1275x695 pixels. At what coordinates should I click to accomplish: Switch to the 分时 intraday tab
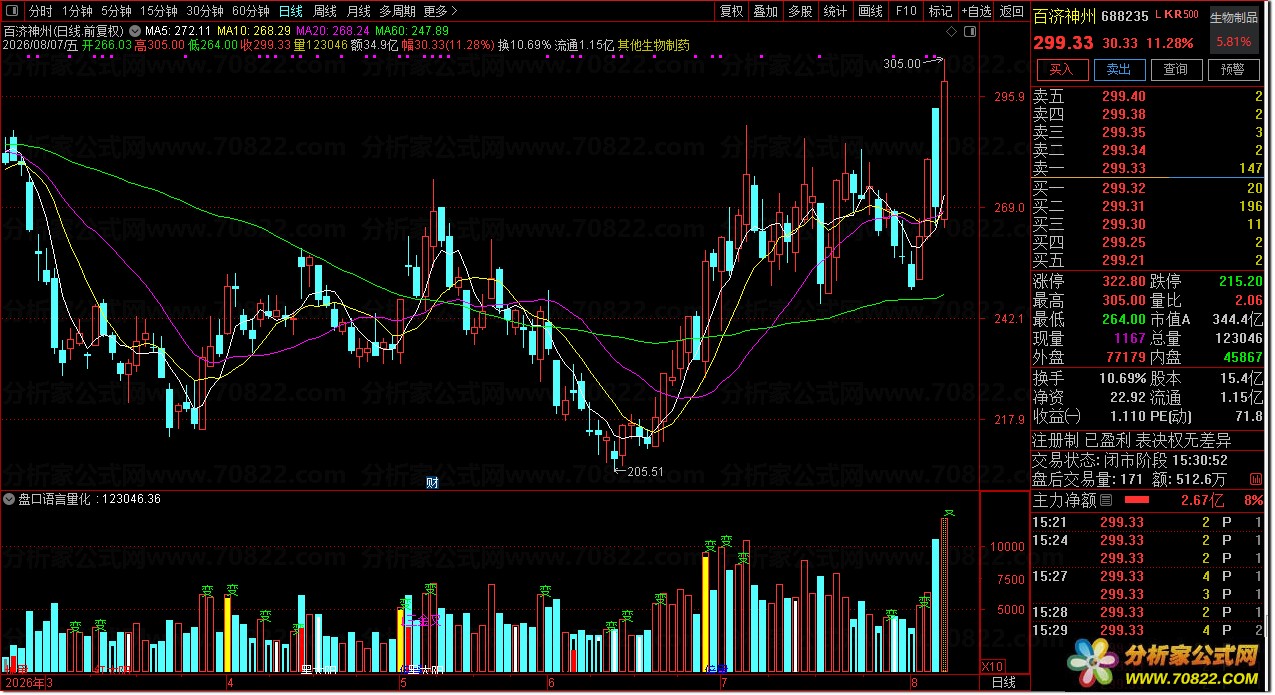coord(40,11)
